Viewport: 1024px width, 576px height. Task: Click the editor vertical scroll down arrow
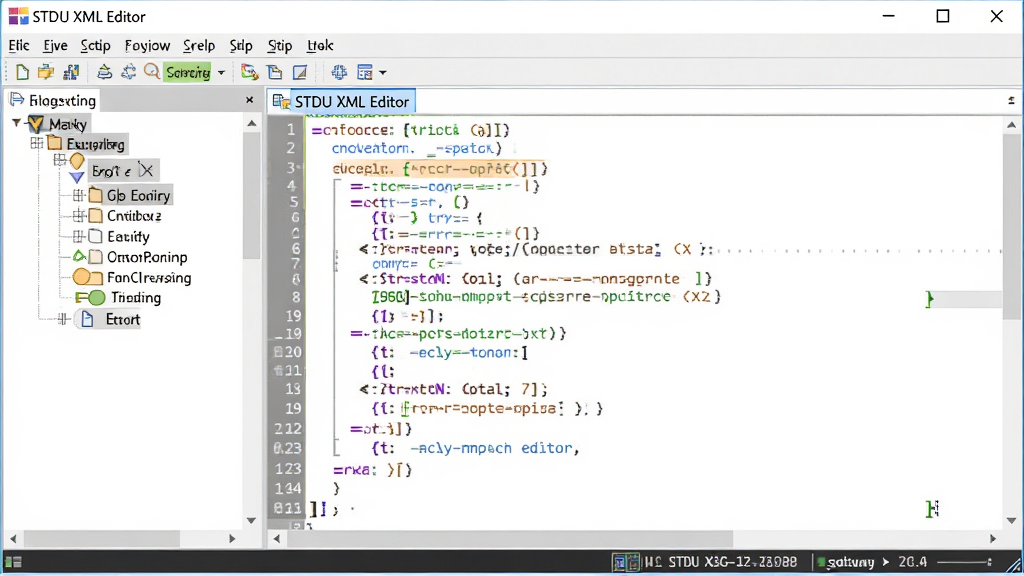tap(1012, 520)
